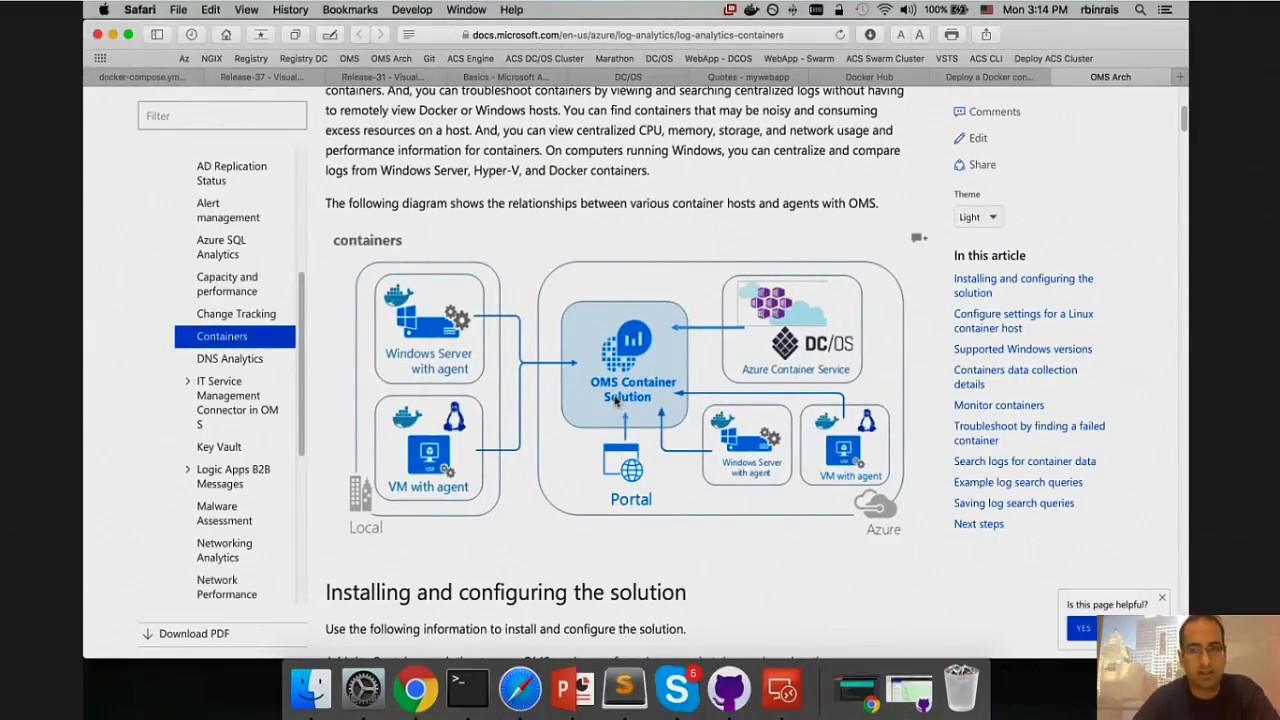This screenshot has height=720, width=1280.
Task: Open PowerPoint from the dock
Action: (x=571, y=688)
